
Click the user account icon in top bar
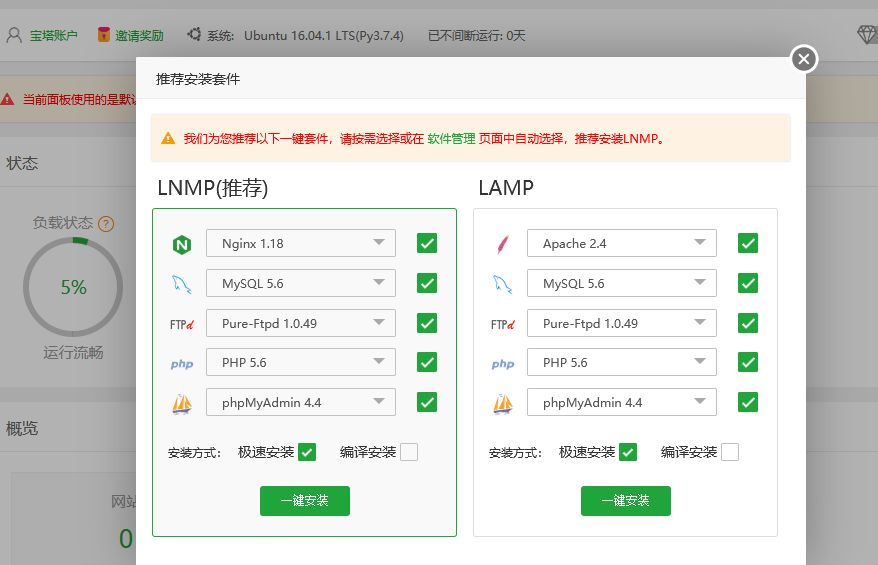point(14,35)
